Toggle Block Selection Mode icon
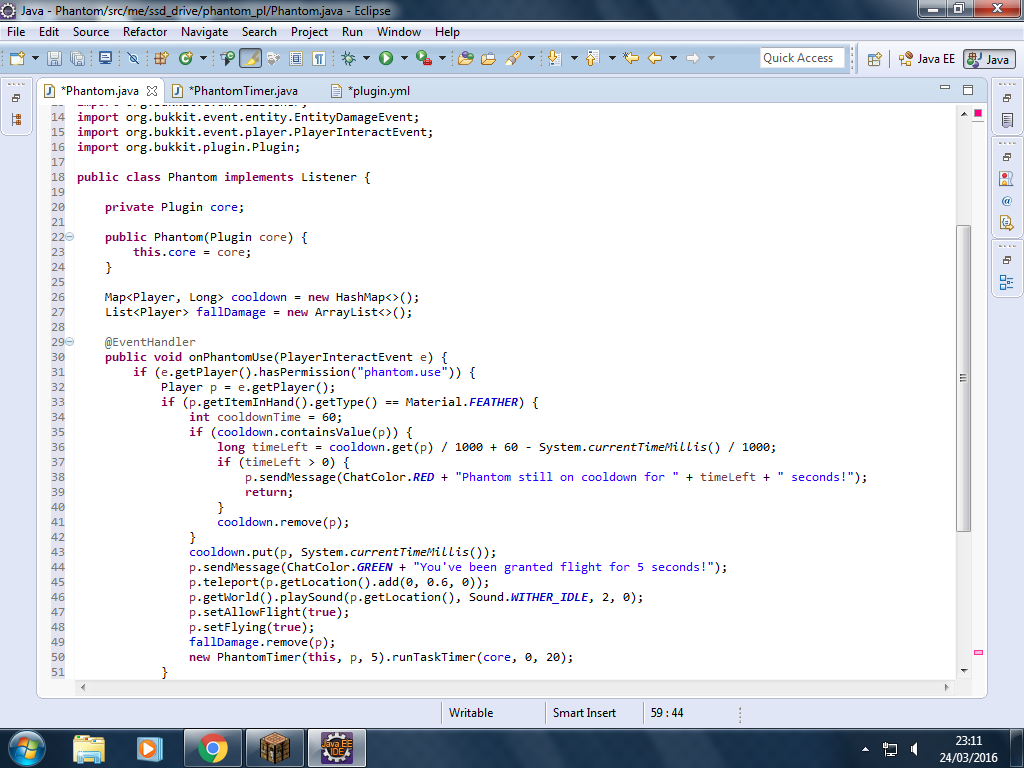This screenshot has height=768, width=1024. click(x=296, y=58)
